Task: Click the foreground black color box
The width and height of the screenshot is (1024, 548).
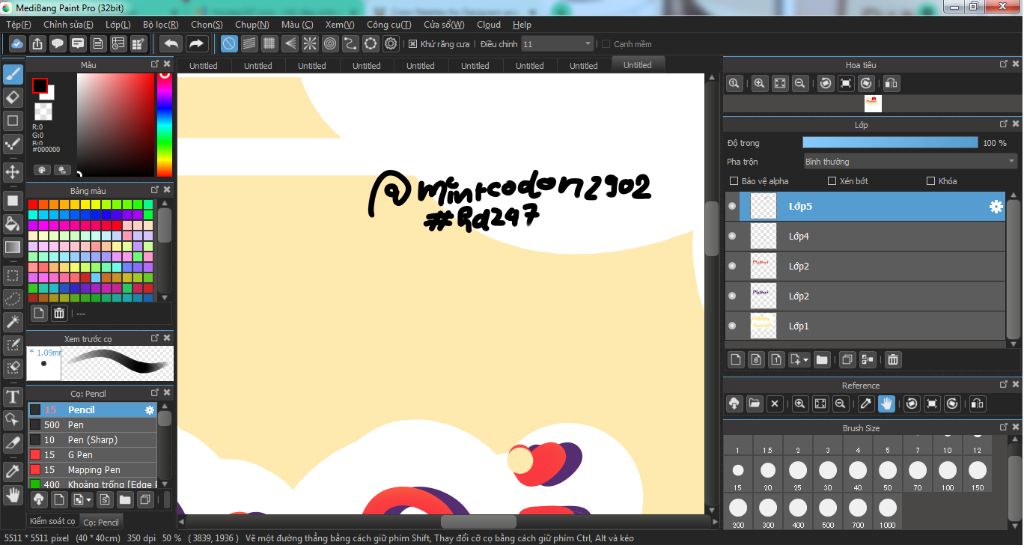Action: (40, 86)
